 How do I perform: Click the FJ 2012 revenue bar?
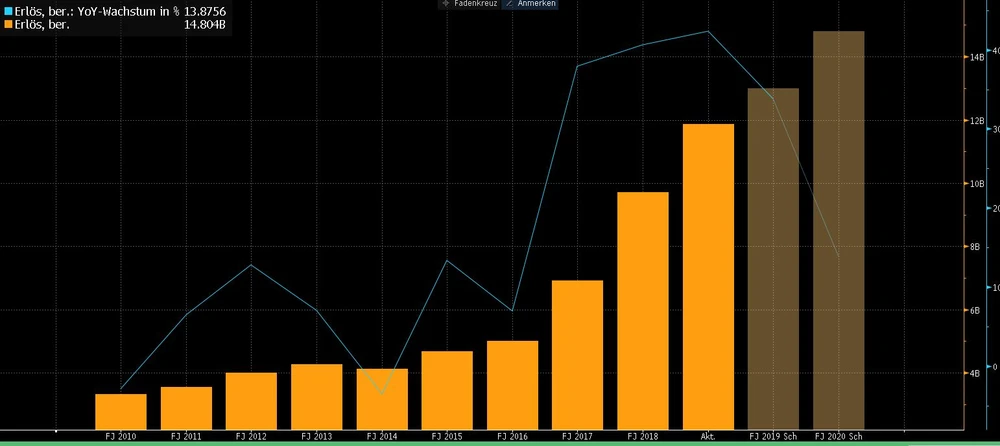point(251,400)
